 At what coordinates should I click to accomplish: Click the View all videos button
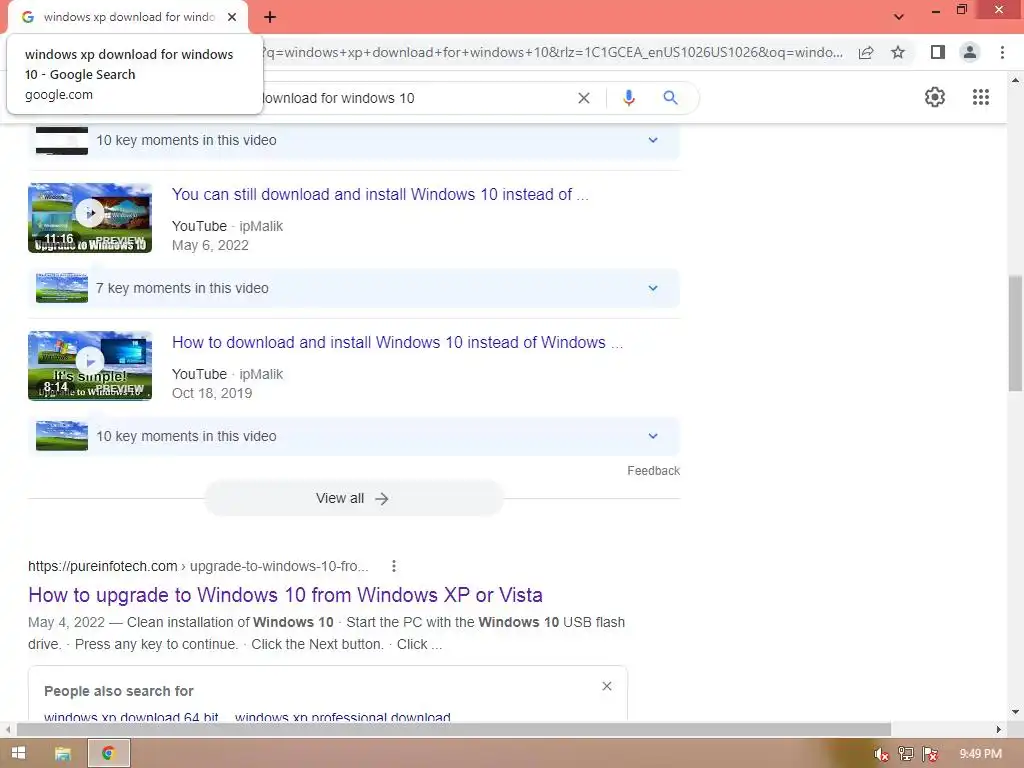click(x=354, y=498)
